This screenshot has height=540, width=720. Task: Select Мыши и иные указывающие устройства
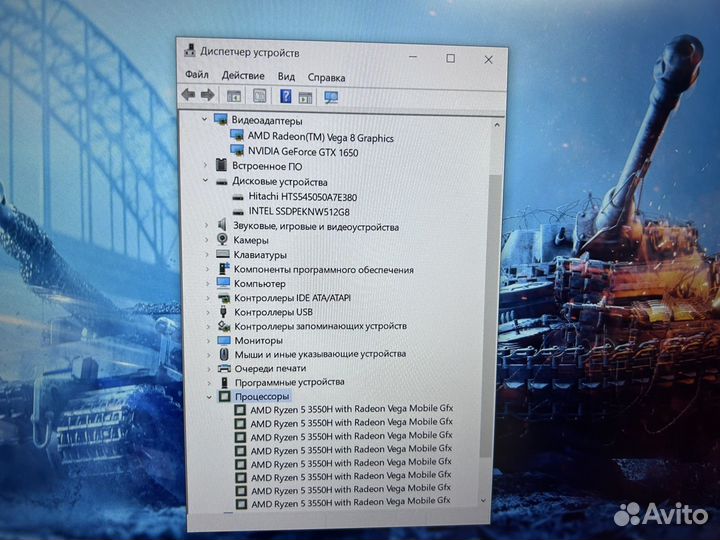(320, 354)
